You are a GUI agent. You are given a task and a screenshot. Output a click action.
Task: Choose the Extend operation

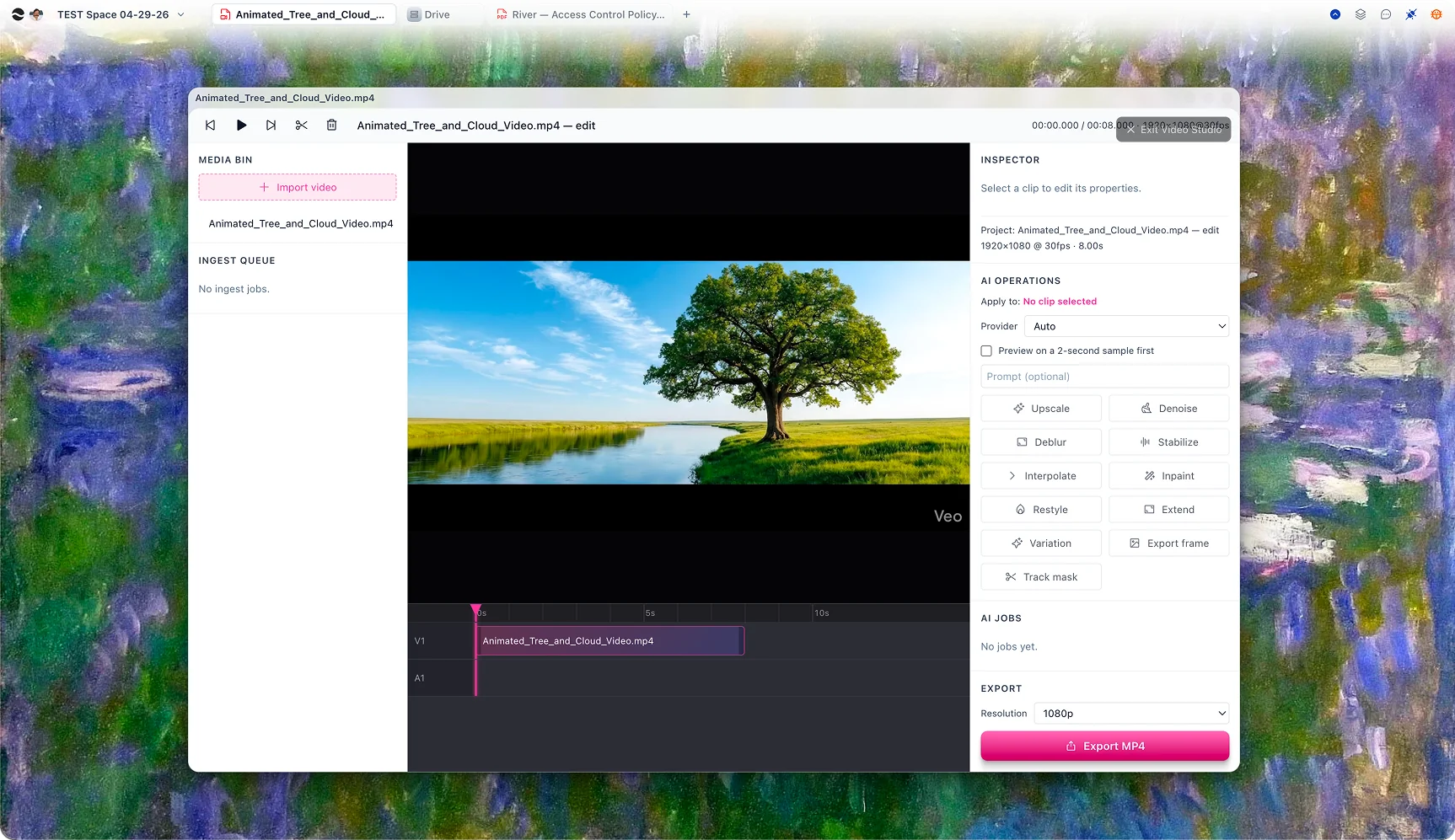coord(1169,510)
